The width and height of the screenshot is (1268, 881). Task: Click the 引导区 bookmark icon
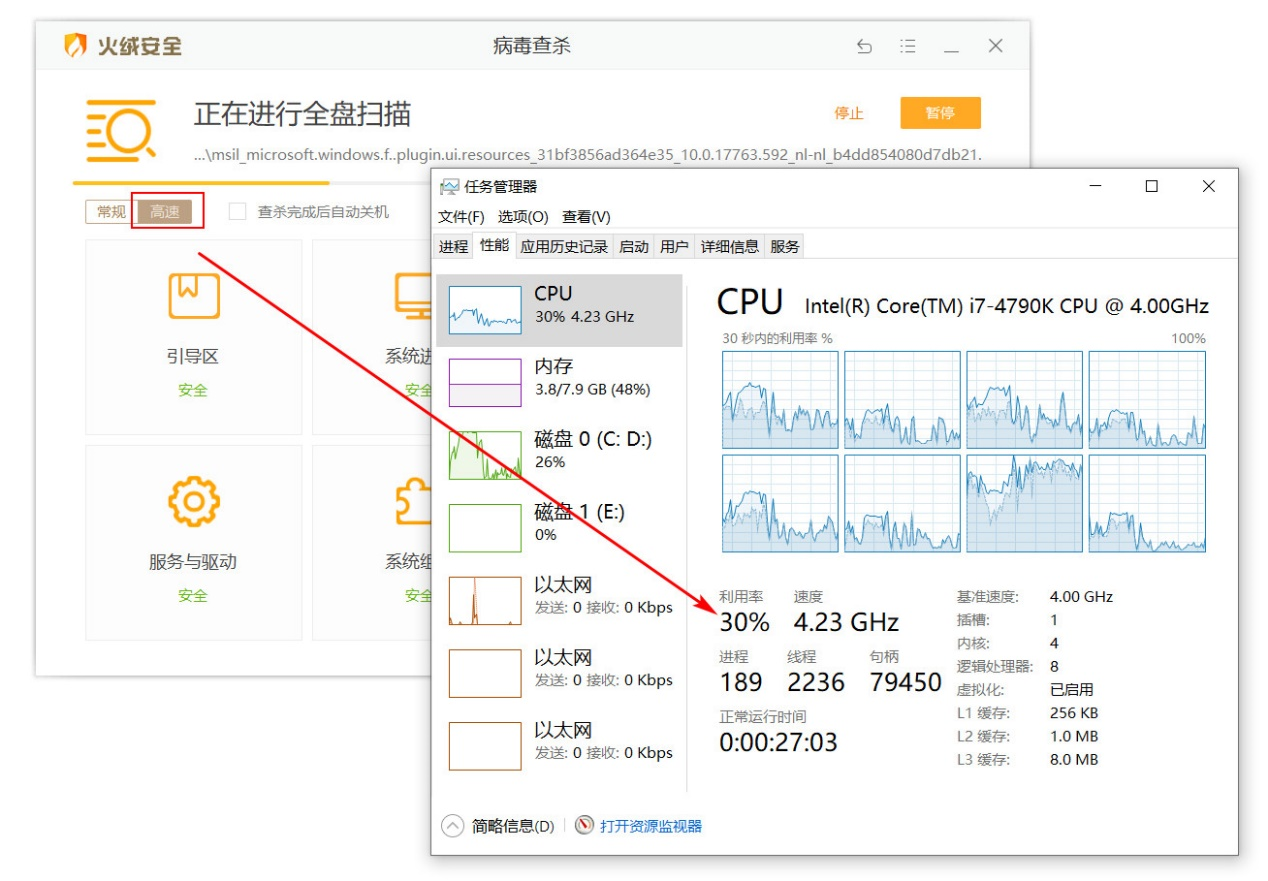pos(193,294)
